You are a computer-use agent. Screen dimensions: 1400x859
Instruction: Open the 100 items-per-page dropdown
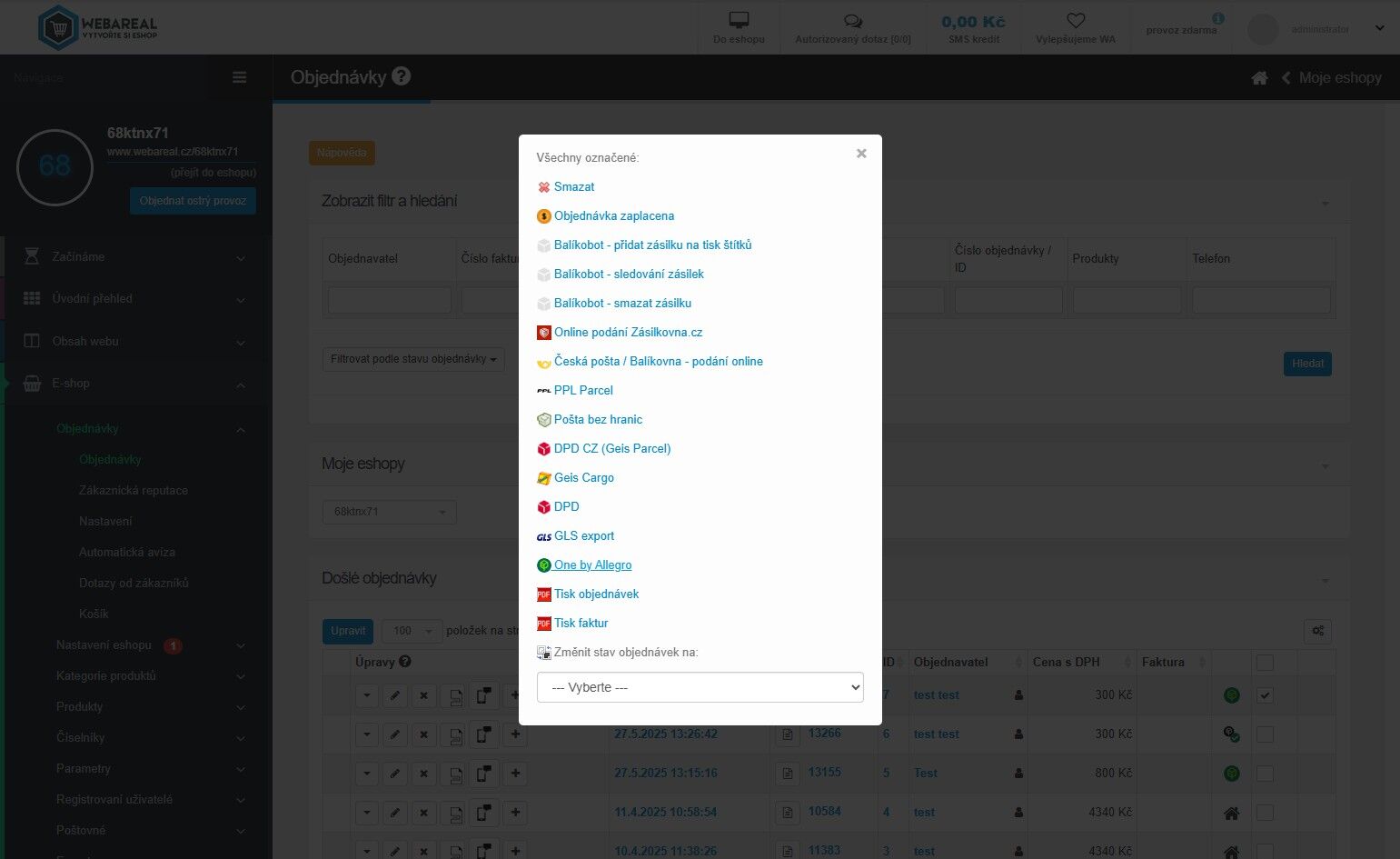(412, 631)
